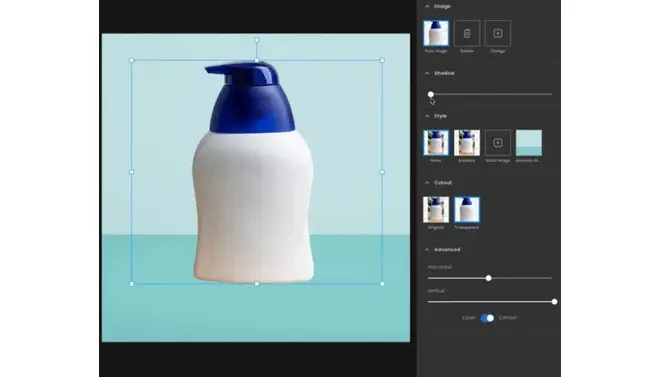Collapse the Advanced section
The image size is (660, 377).
coord(427,250)
